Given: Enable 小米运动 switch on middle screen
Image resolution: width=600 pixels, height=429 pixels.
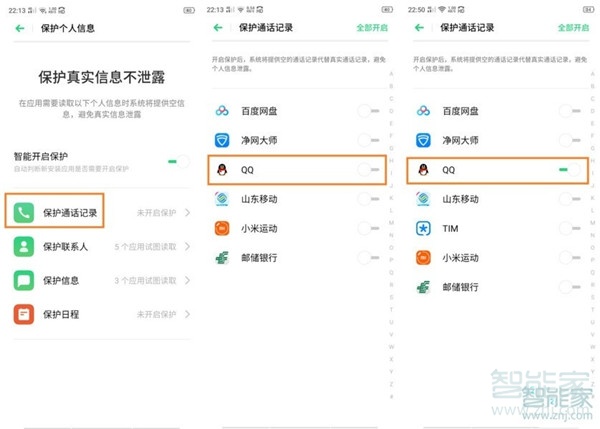Looking at the screenshot, I should pos(368,228).
